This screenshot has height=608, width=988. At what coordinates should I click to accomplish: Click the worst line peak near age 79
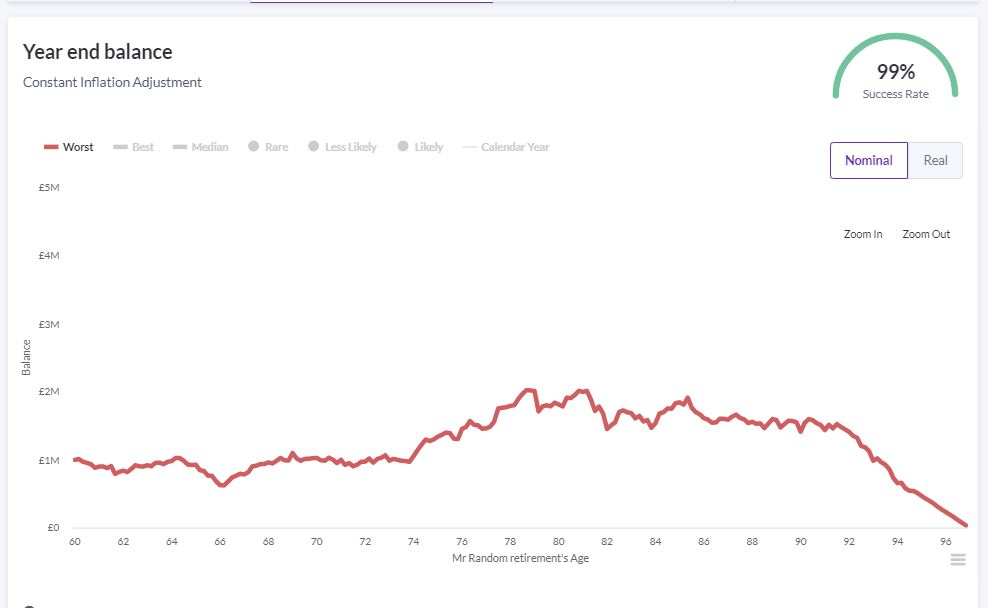[x=529, y=389]
